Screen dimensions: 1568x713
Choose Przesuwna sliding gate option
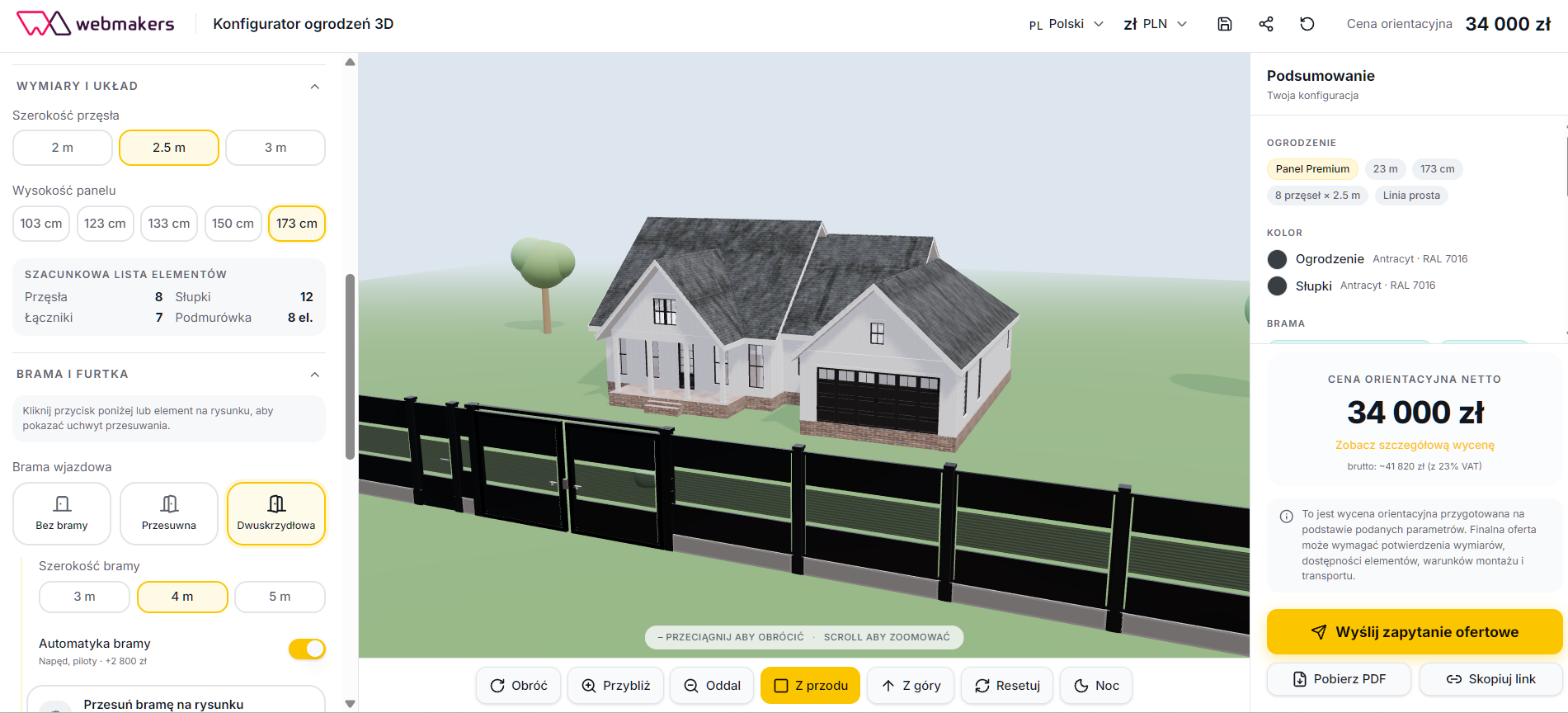pos(169,513)
